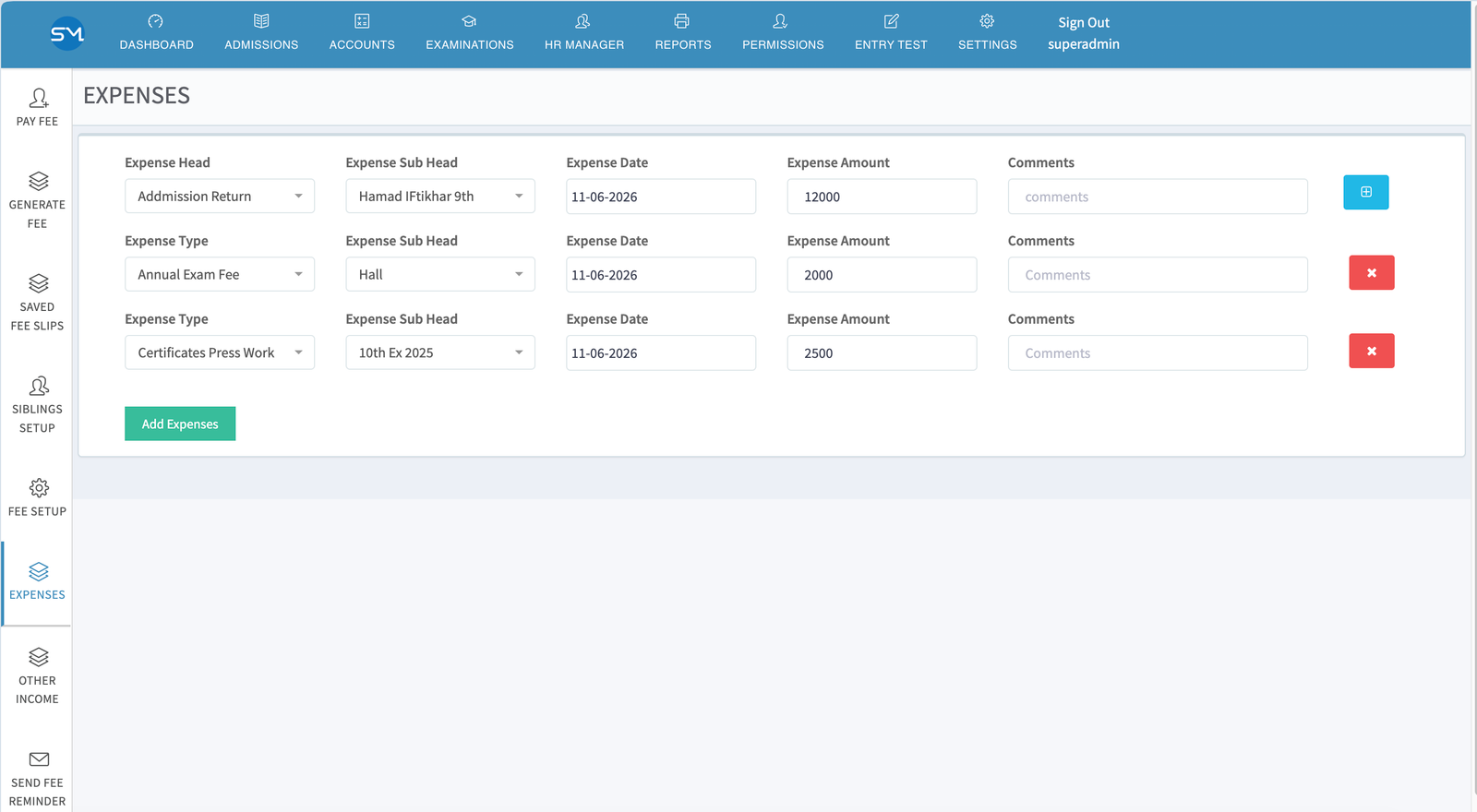Remove the Annual Exam Fee expense row
Screen dimensions: 1477x812
pyautogui.click(x=1371, y=272)
